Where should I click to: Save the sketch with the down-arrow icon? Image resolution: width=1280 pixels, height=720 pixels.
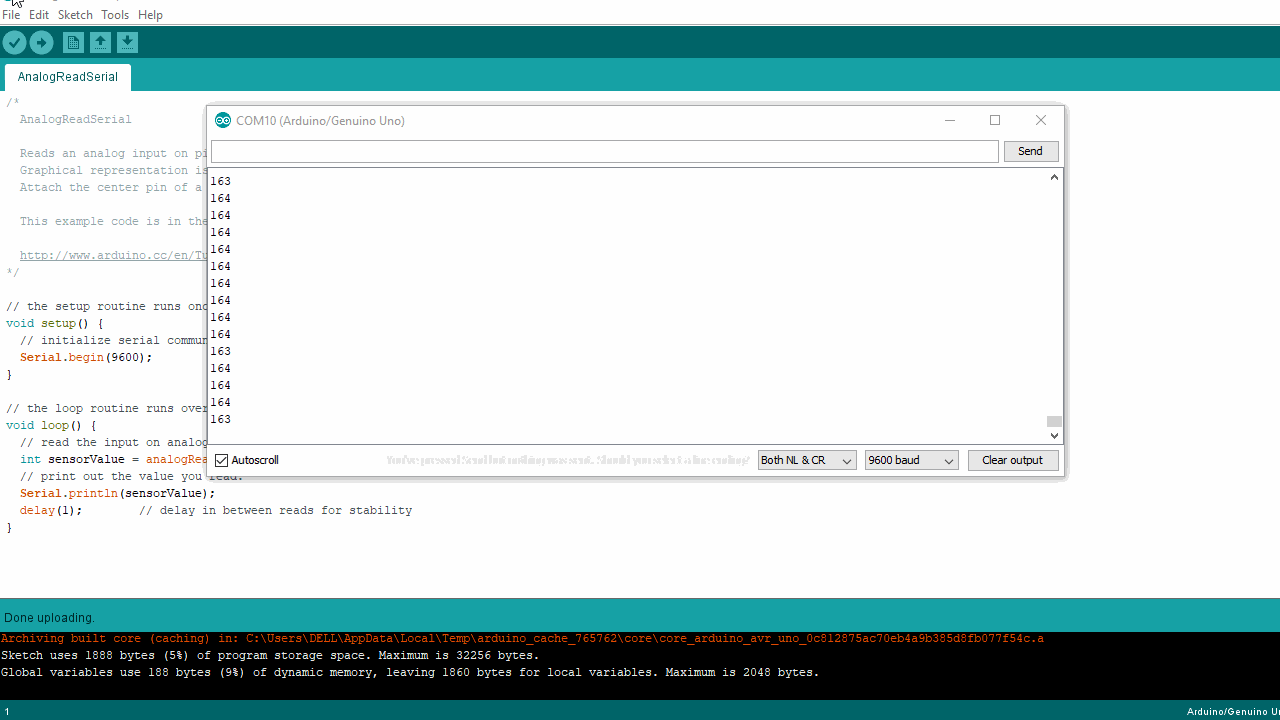[x=127, y=42]
